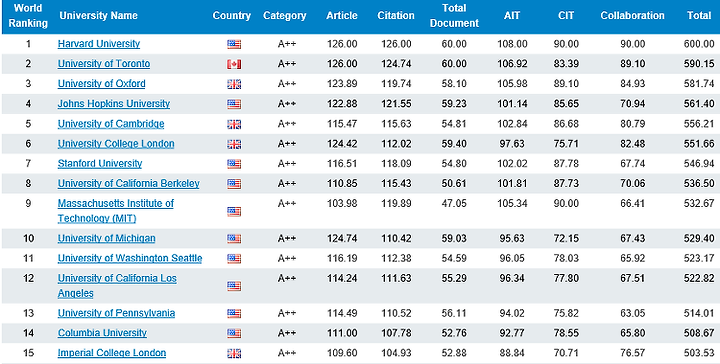
Task: Click the Collaboration column header
Action: pyautogui.click(x=632, y=16)
